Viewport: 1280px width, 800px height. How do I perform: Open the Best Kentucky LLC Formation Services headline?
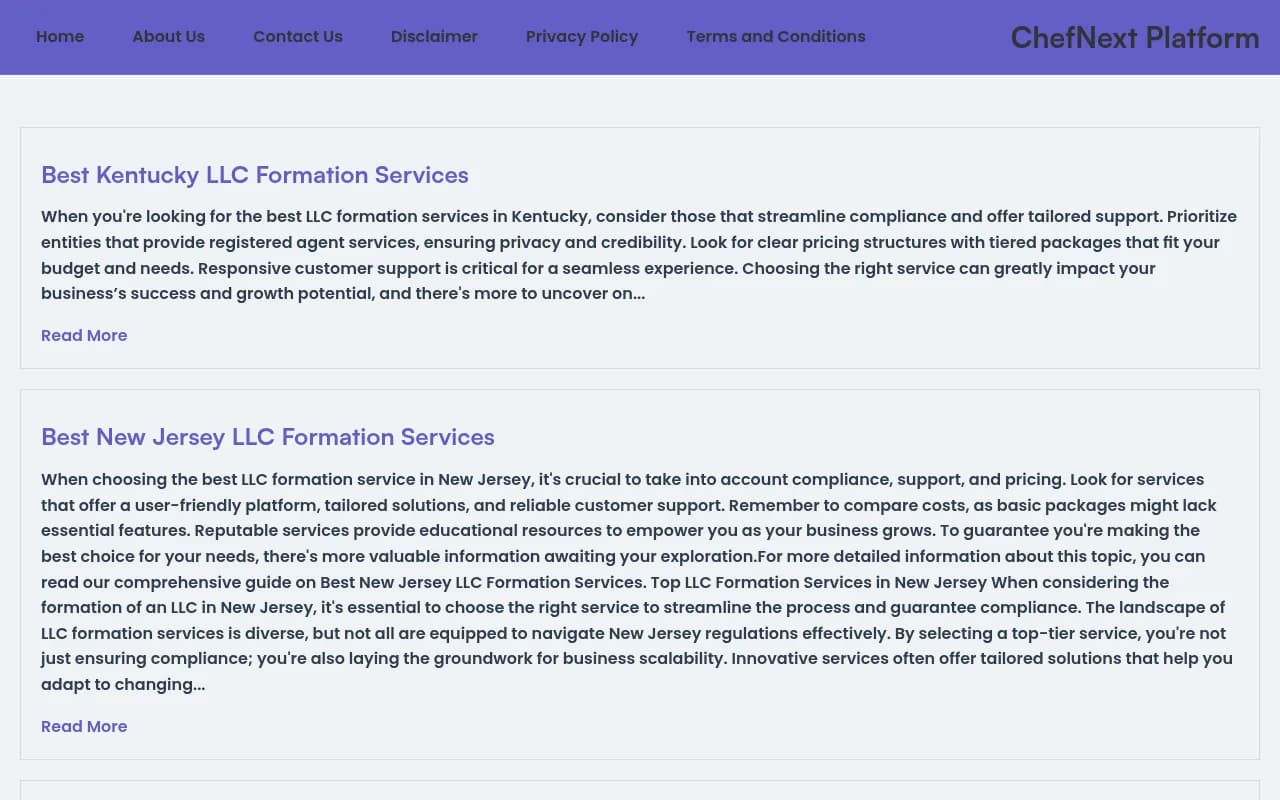pos(255,175)
